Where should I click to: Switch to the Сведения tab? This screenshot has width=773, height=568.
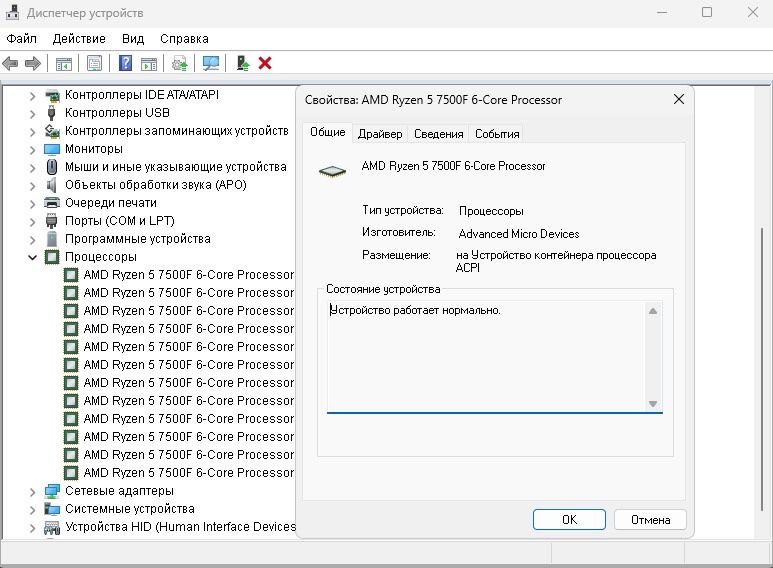point(438,134)
